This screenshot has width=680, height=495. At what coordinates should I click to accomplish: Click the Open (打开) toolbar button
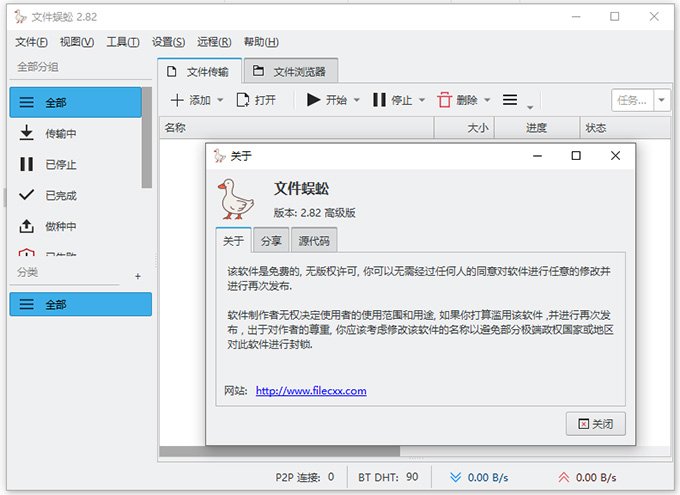[x=256, y=100]
